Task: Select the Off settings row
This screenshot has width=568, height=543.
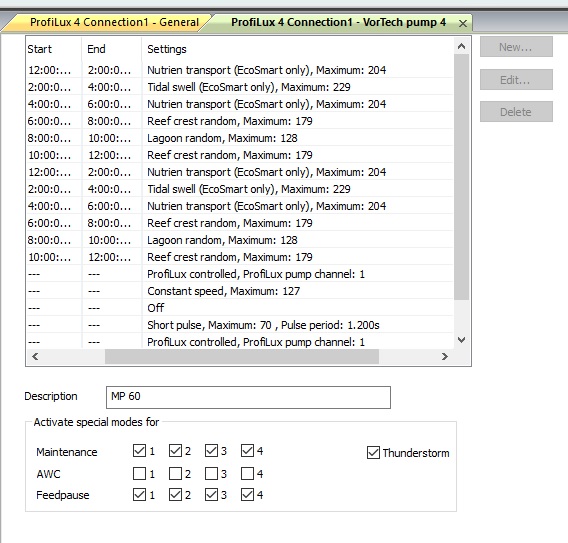Action: 240,308
